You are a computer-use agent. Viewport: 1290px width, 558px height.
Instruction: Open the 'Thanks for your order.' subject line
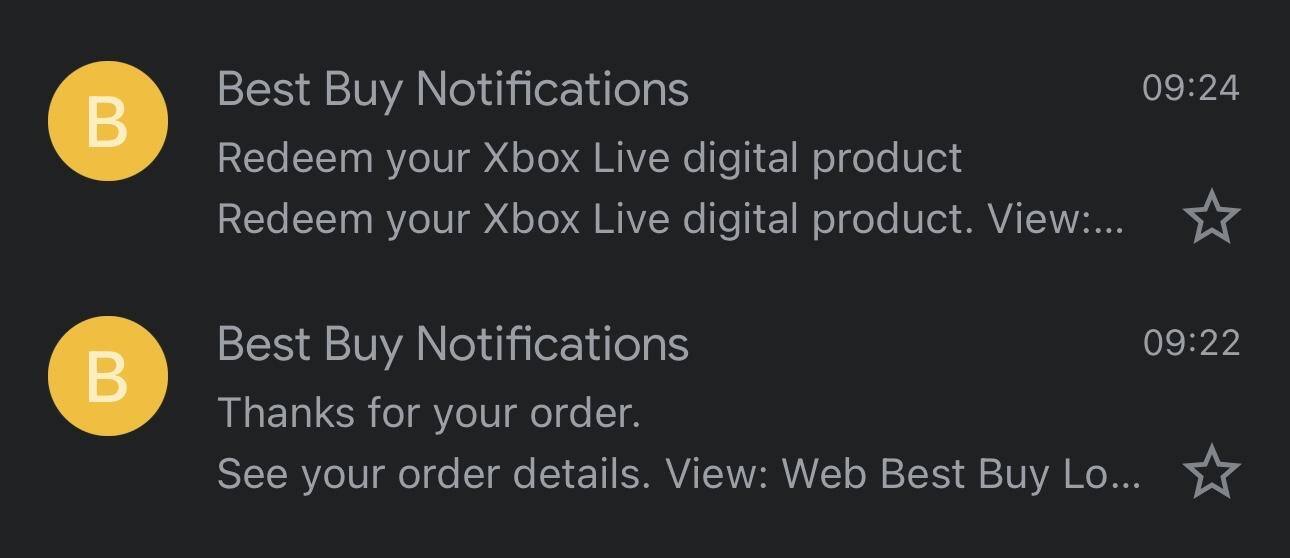click(428, 412)
